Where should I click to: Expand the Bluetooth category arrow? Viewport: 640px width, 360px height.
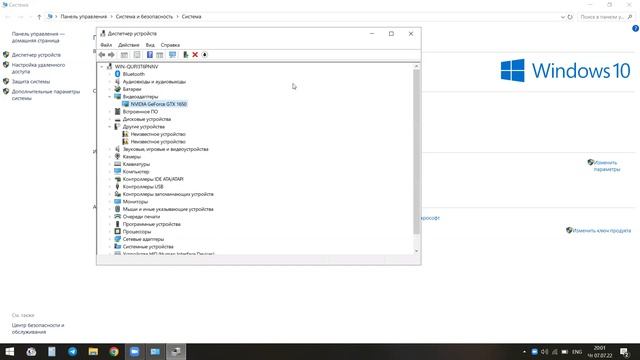click(110, 74)
